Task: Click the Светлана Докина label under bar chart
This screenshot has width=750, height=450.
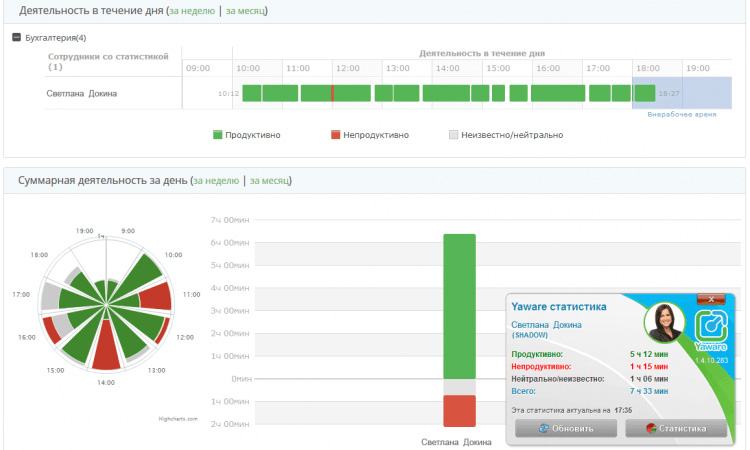Action: coord(456,442)
